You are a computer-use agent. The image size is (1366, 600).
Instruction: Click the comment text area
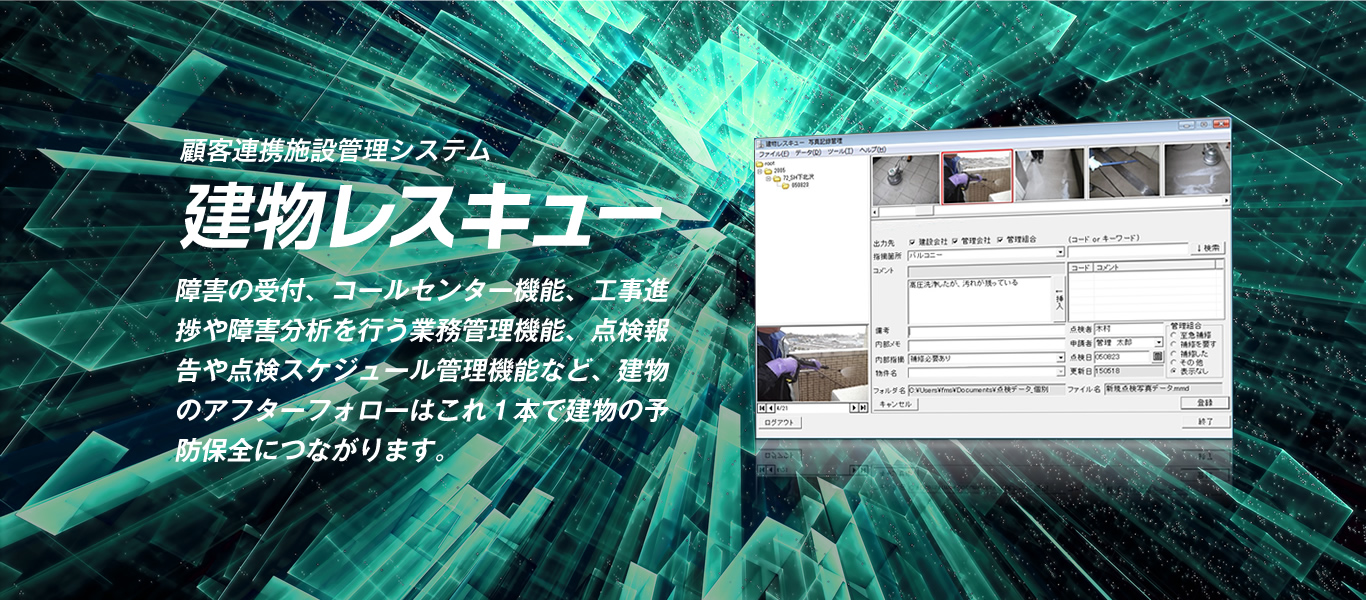[x=980, y=300]
